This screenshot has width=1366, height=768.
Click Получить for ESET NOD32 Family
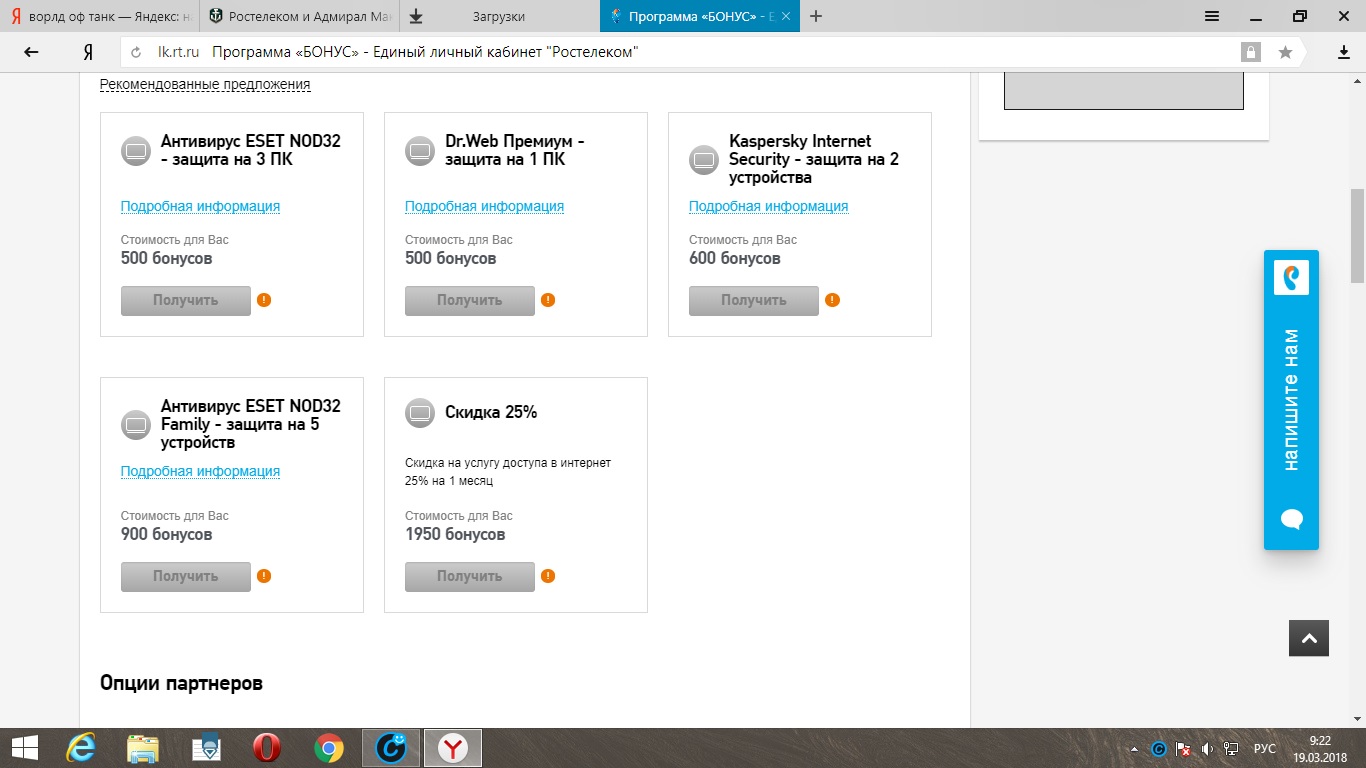186,576
